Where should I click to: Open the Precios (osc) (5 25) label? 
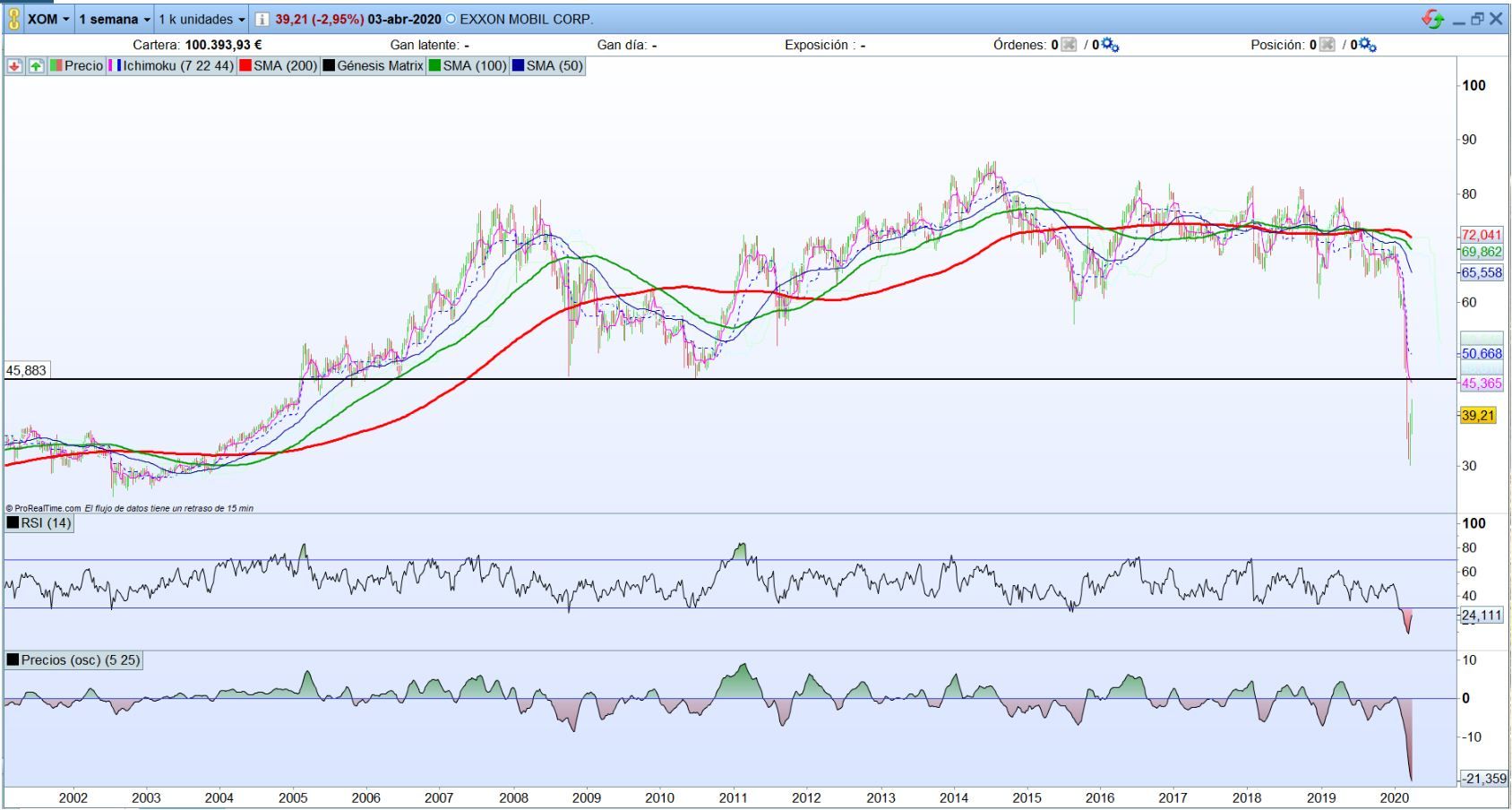coord(73,660)
